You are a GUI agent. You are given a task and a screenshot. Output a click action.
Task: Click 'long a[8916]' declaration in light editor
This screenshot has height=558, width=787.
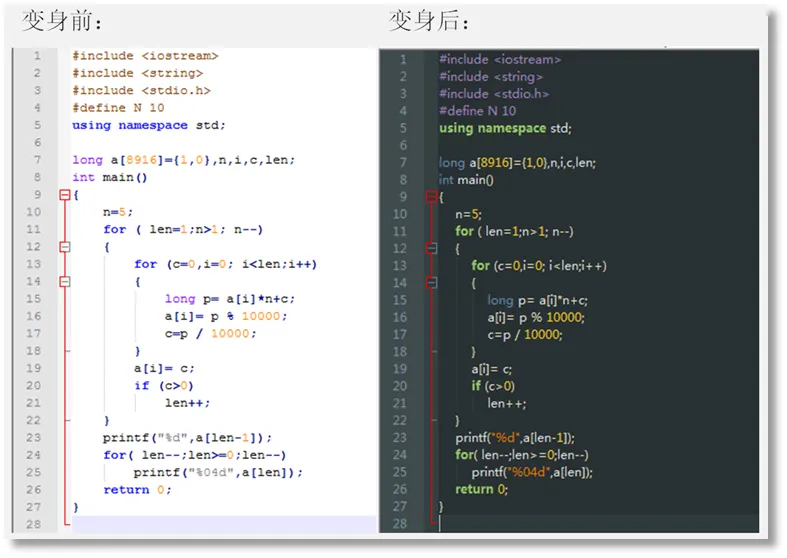point(184,160)
